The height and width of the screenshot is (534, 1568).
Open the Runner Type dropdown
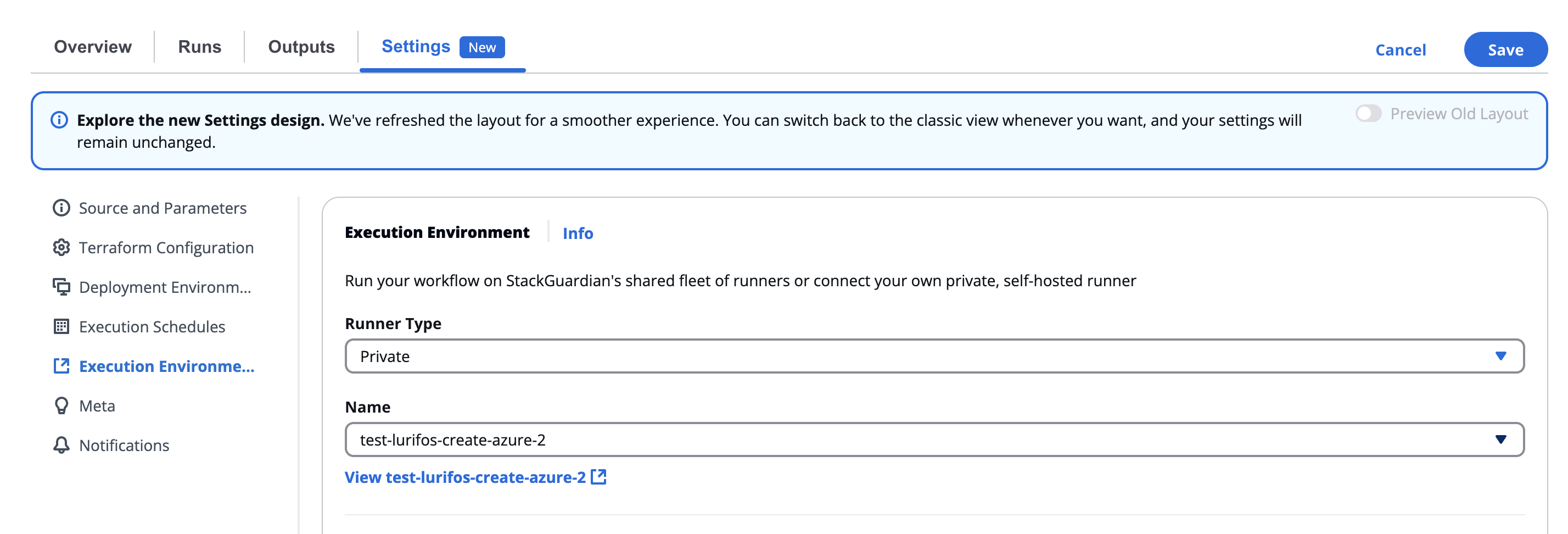pyautogui.click(x=934, y=356)
